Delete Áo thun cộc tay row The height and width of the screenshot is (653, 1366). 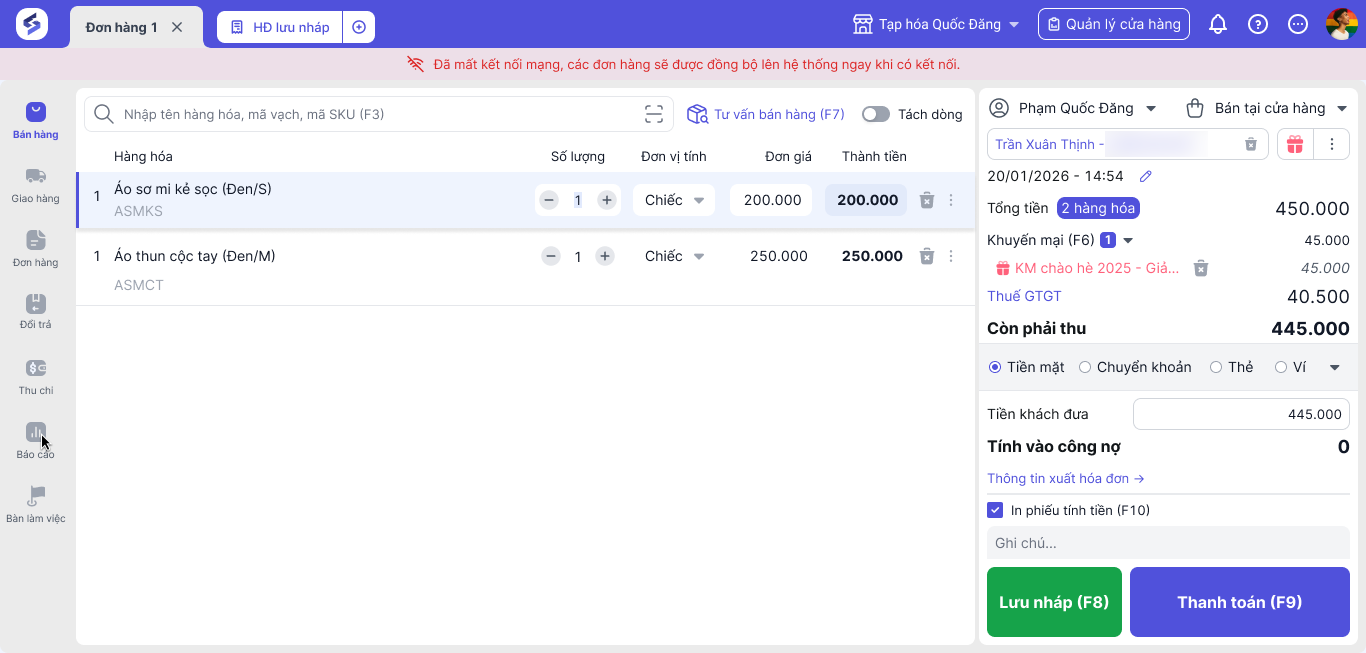(x=927, y=256)
